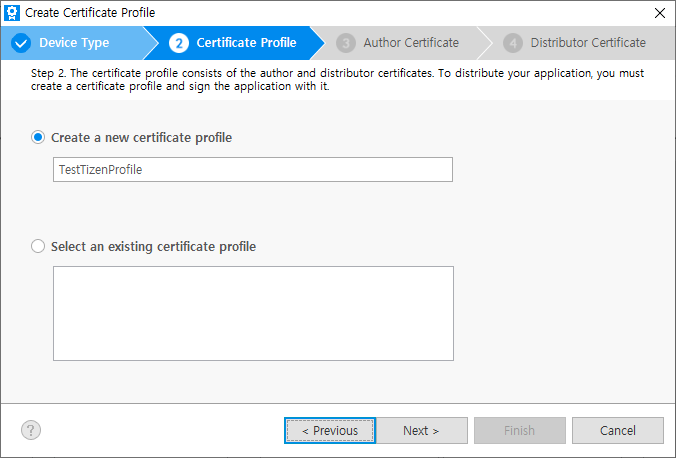
Task: Select the existing certificate profile radio option
Action: (x=38, y=246)
